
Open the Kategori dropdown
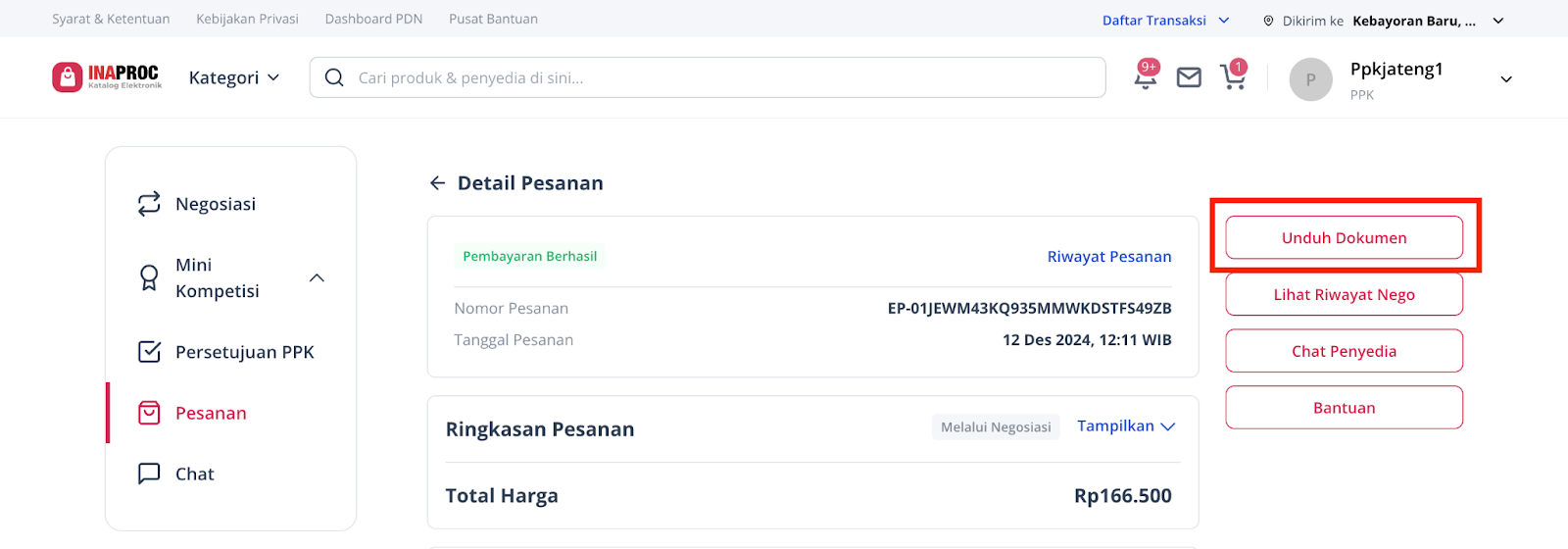pyautogui.click(x=234, y=77)
